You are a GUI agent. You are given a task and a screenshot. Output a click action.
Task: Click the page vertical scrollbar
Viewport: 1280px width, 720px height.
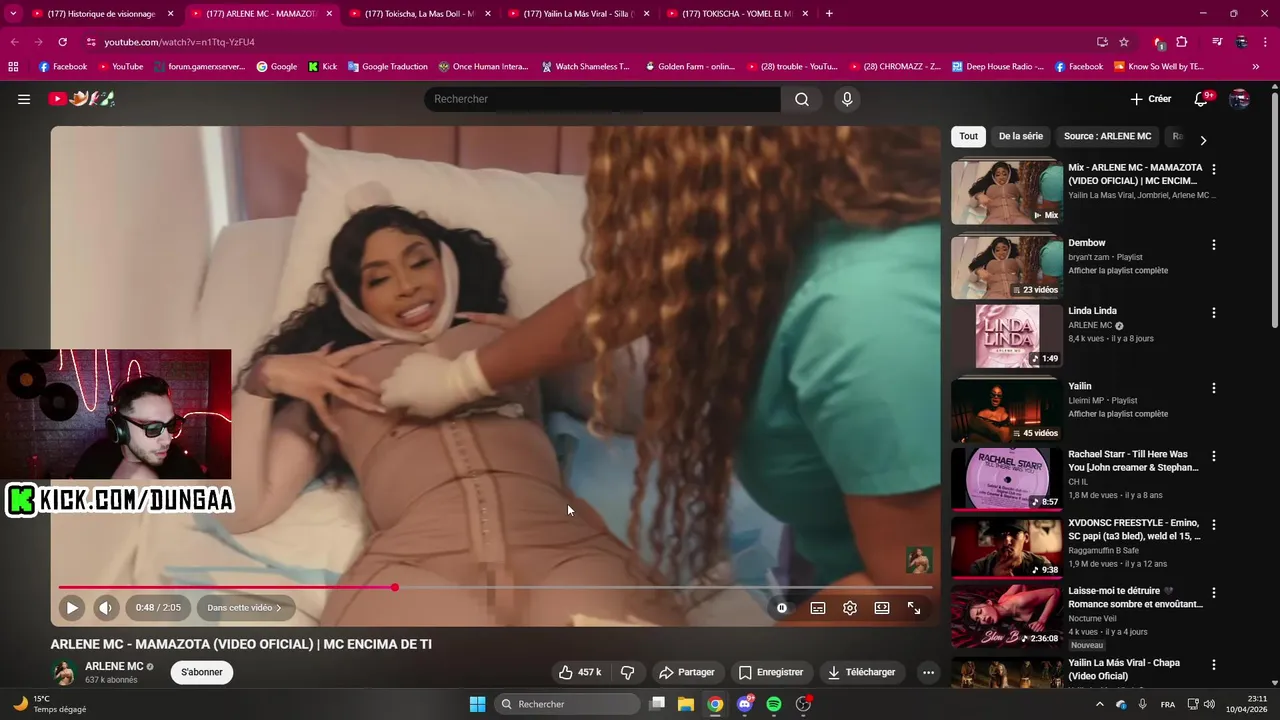pyautogui.click(x=1274, y=210)
